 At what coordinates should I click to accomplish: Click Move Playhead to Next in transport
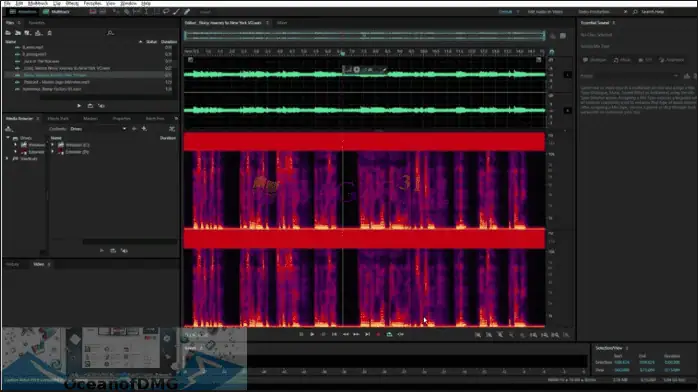(x=367, y=334)
